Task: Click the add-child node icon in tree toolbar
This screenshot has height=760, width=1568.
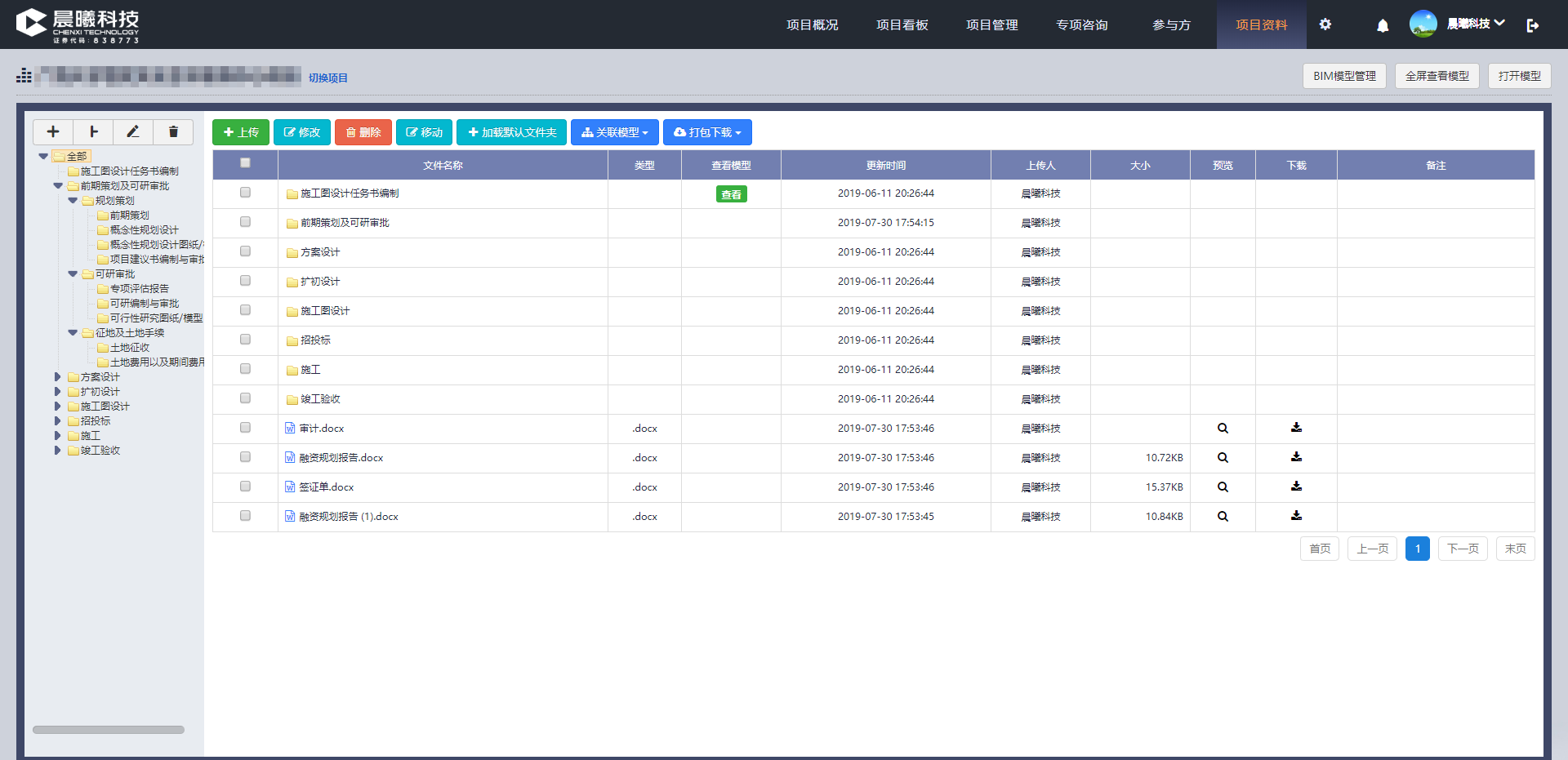Action: point(93,131)
